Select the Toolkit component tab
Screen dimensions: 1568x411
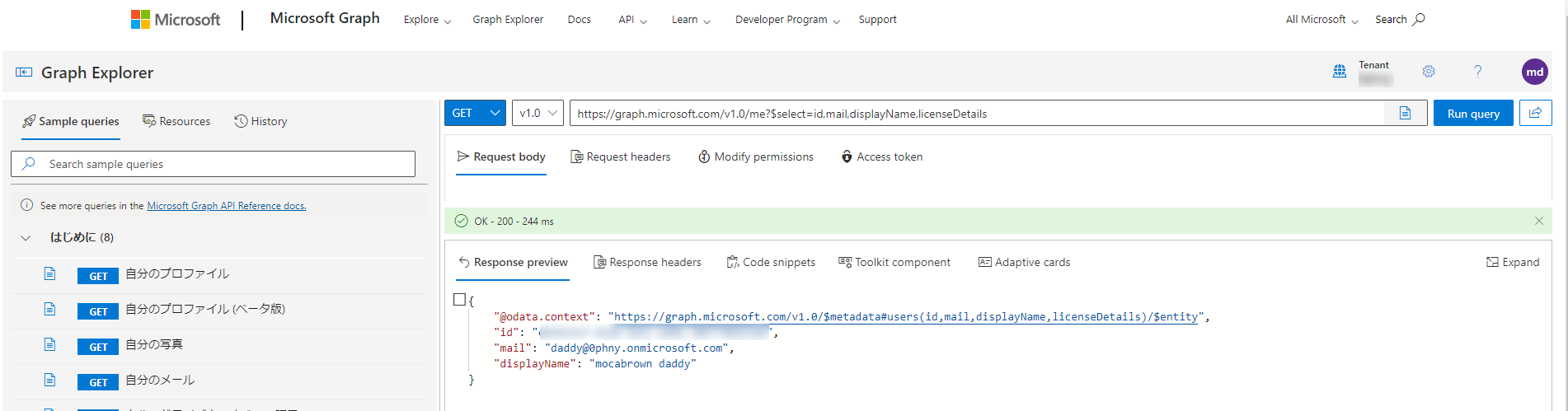[894, 262]
